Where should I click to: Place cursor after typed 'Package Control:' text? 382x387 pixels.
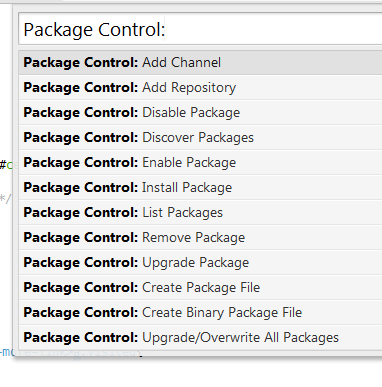point(166,30)
